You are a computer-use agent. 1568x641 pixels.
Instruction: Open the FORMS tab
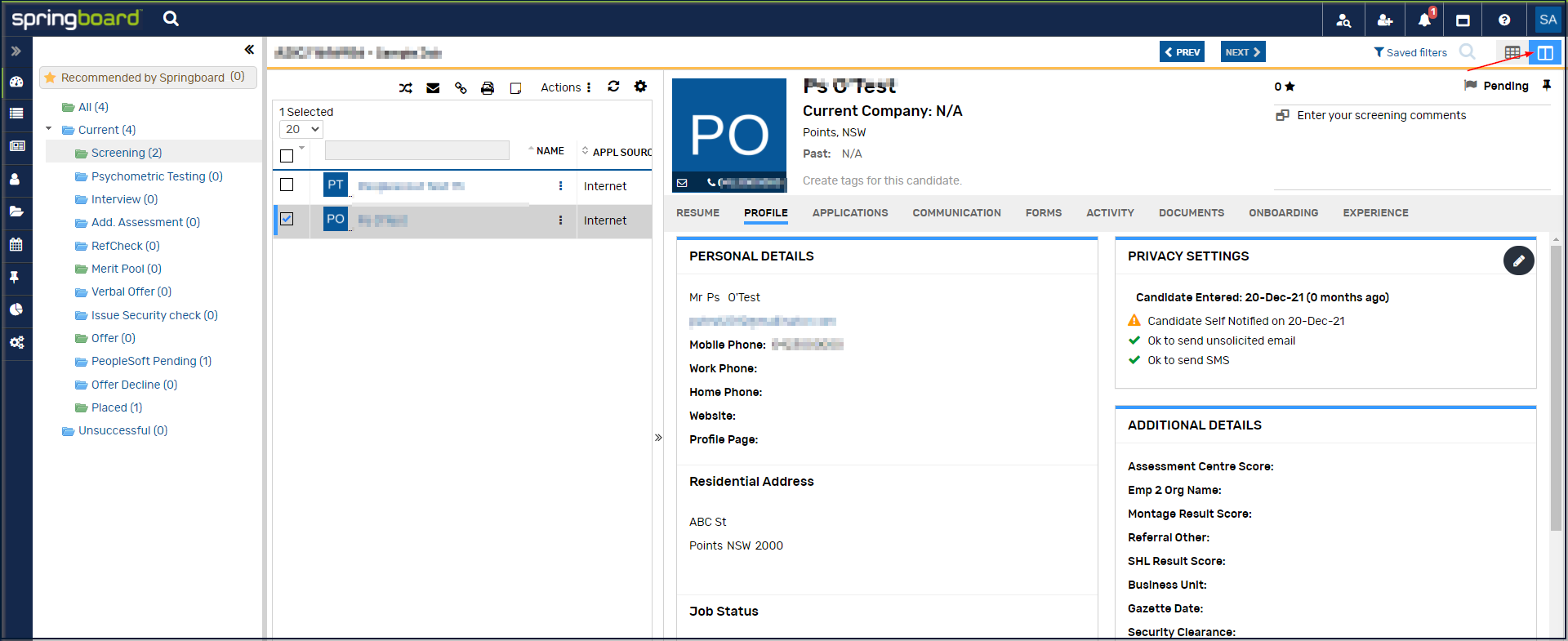[1043, 212]
